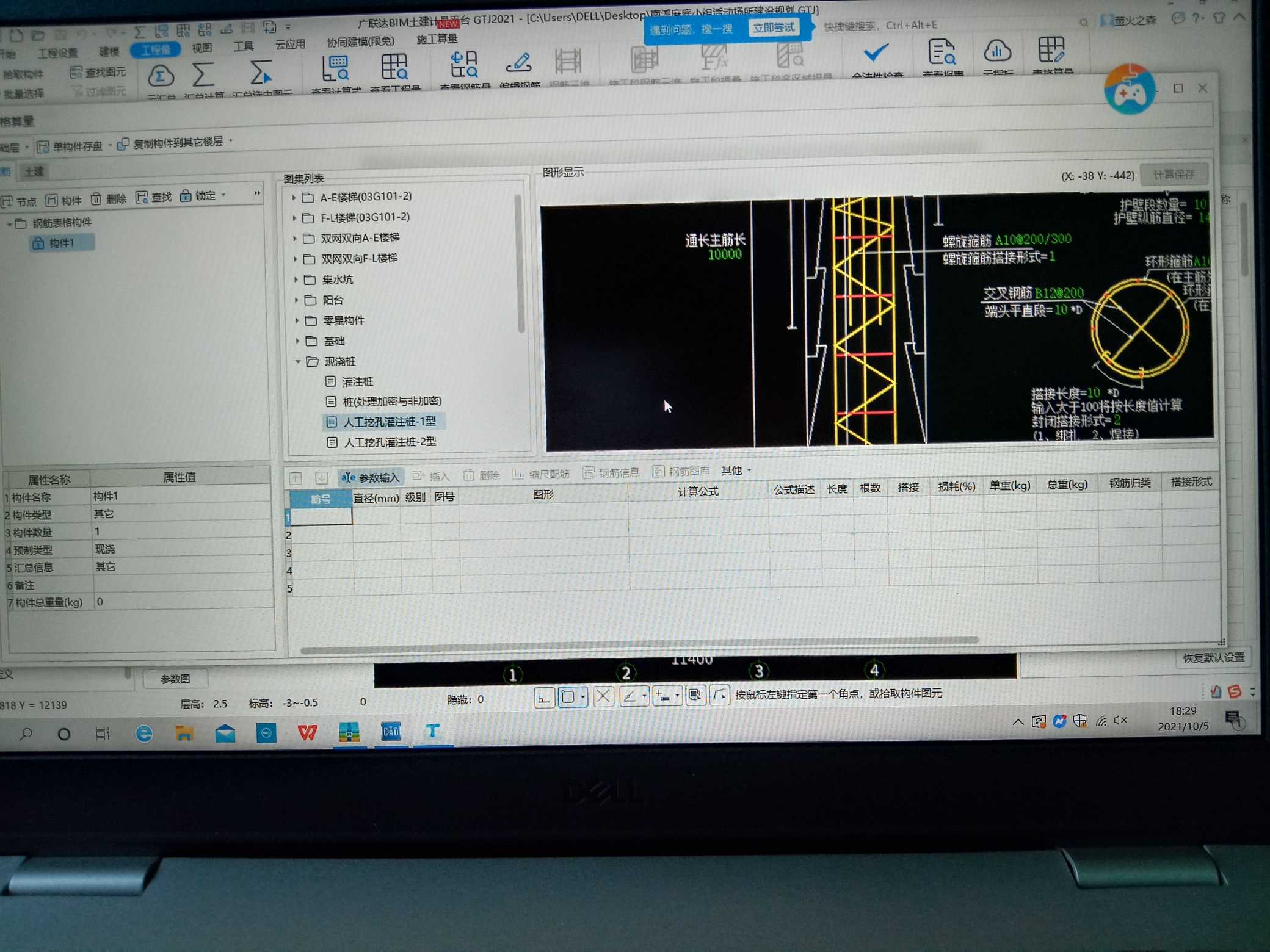
Task: Click the move-row-up arrow icon
Action: (x=296, y=478)
